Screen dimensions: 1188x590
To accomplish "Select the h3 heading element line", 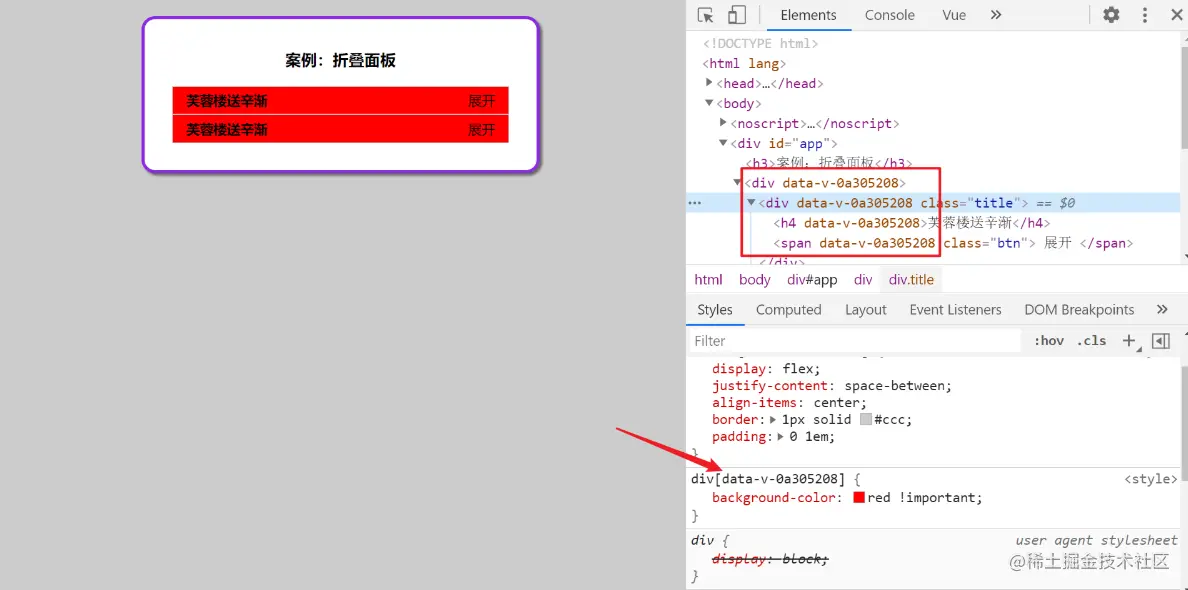I will click(830, 162).
